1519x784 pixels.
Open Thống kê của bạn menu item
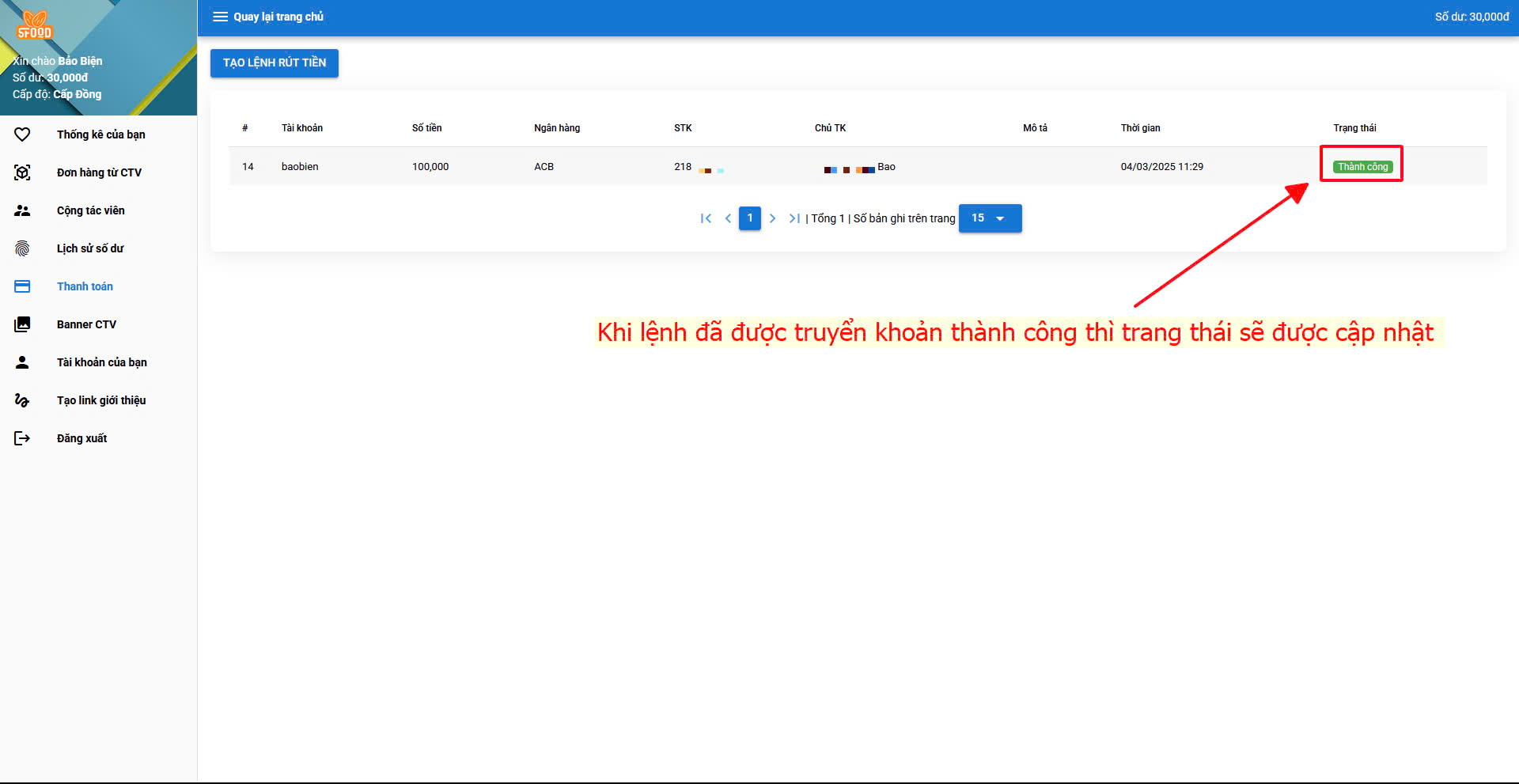[100, 134]
